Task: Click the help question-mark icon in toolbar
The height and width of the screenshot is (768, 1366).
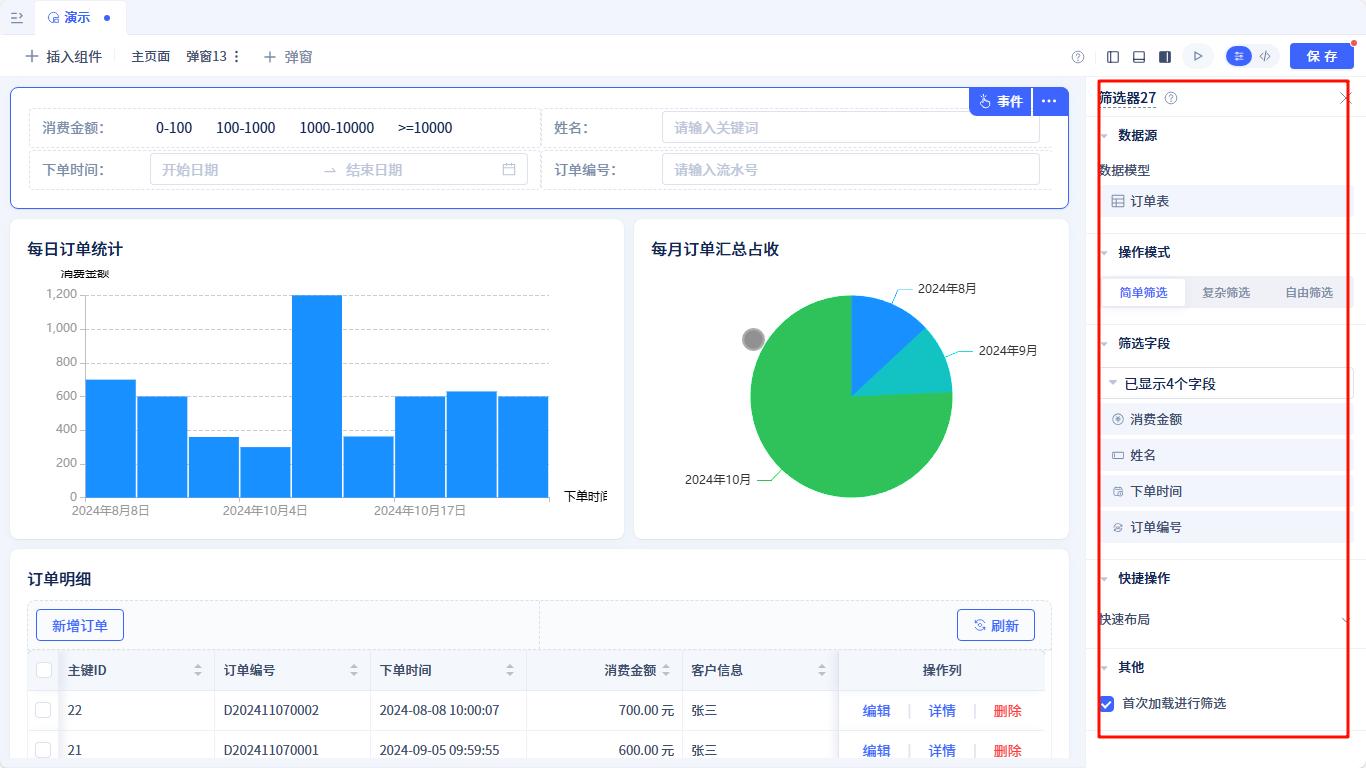Action: pyautogui.click(x=1077, y=56)
